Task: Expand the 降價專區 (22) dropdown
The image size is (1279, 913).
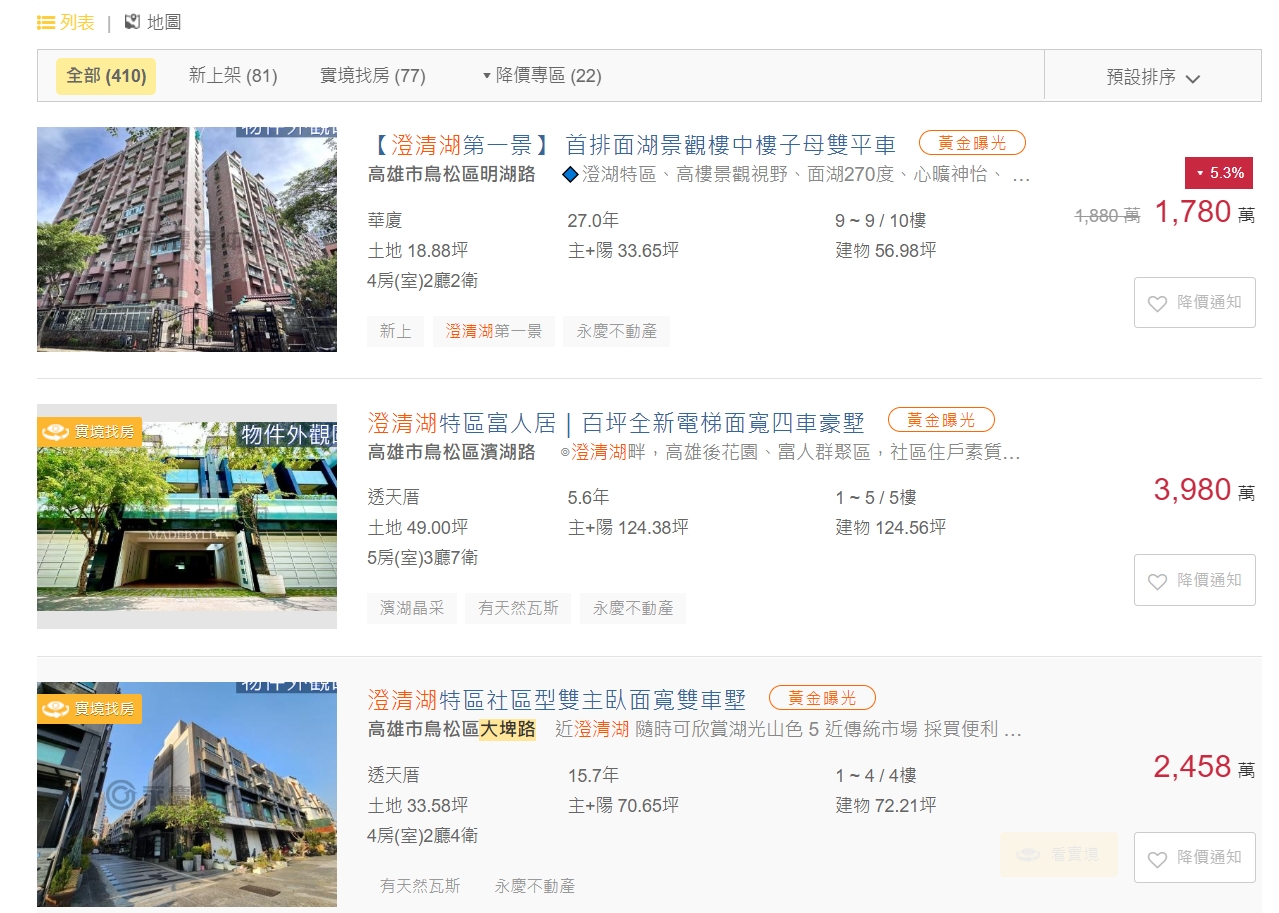Action: 541,76
